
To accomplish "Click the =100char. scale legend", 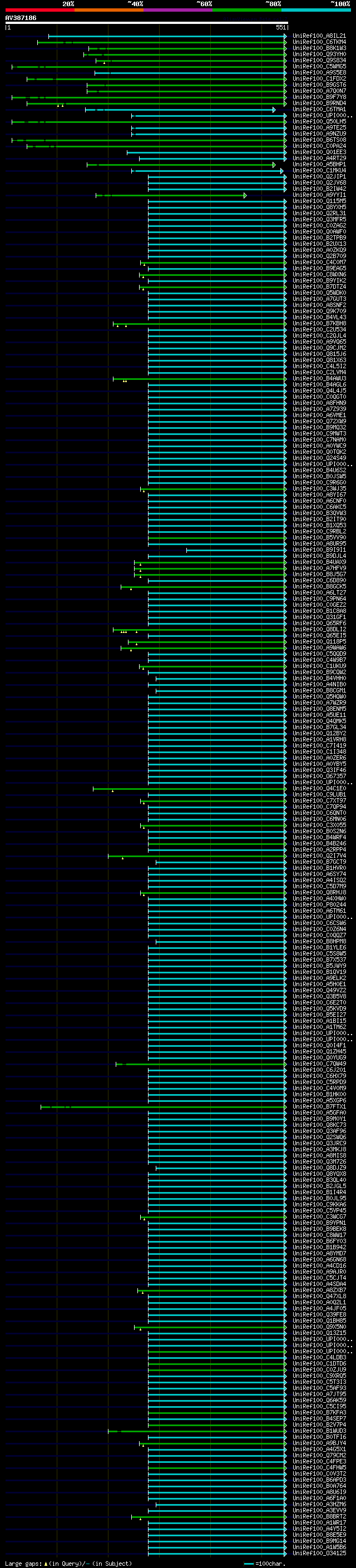I will coord(265,1563).
